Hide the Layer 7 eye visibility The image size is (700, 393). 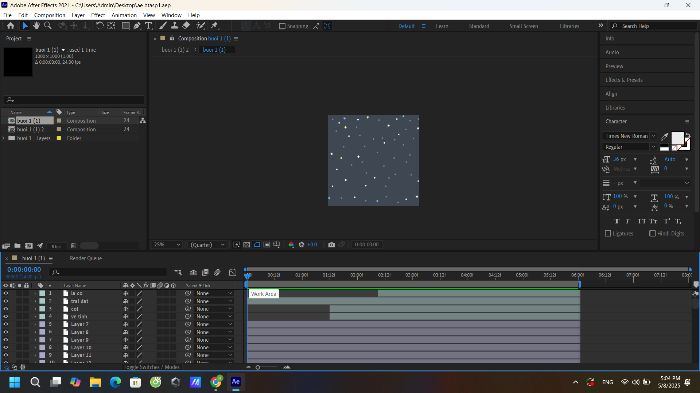tap(6, 324)
